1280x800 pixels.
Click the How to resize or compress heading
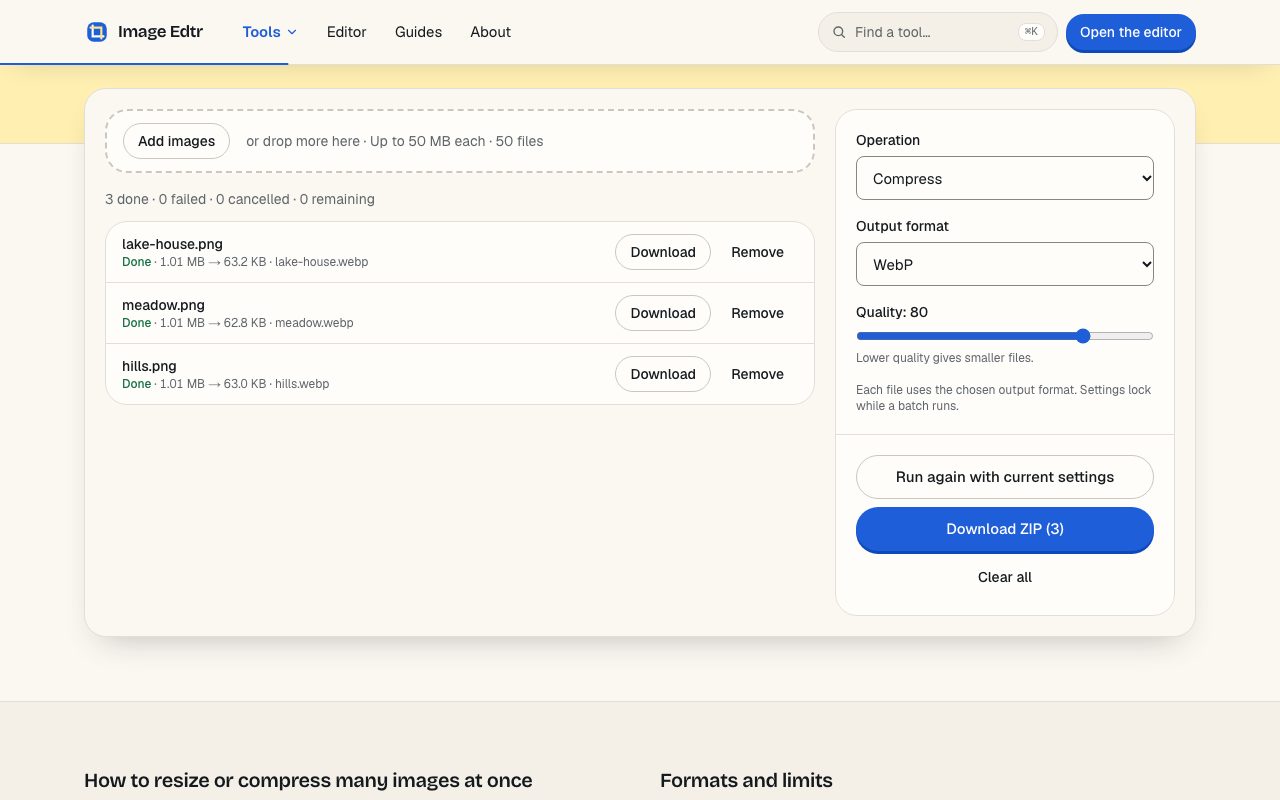308,780
